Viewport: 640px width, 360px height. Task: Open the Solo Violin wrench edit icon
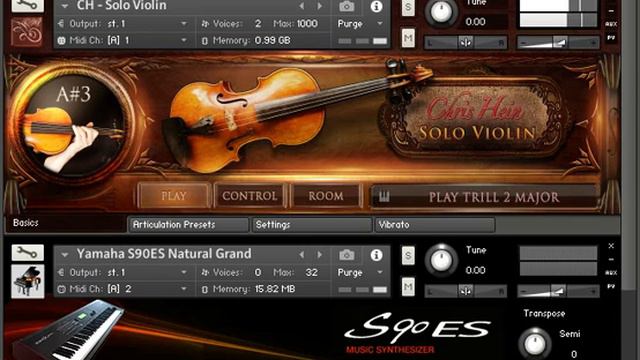click(x=27, y=5)
